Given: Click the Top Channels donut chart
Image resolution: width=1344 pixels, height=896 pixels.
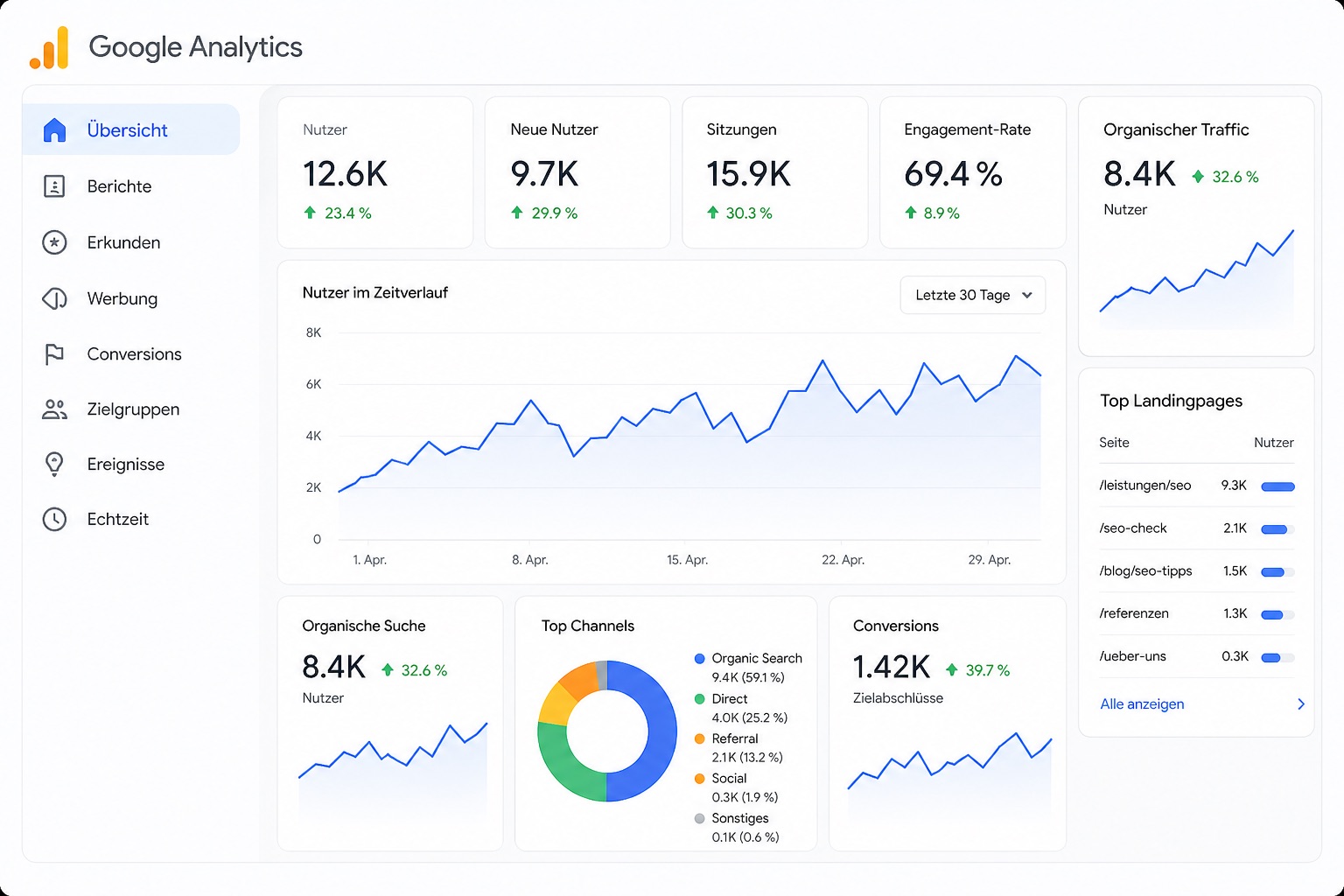Looking at the screenshot, I should pos(607,731).
